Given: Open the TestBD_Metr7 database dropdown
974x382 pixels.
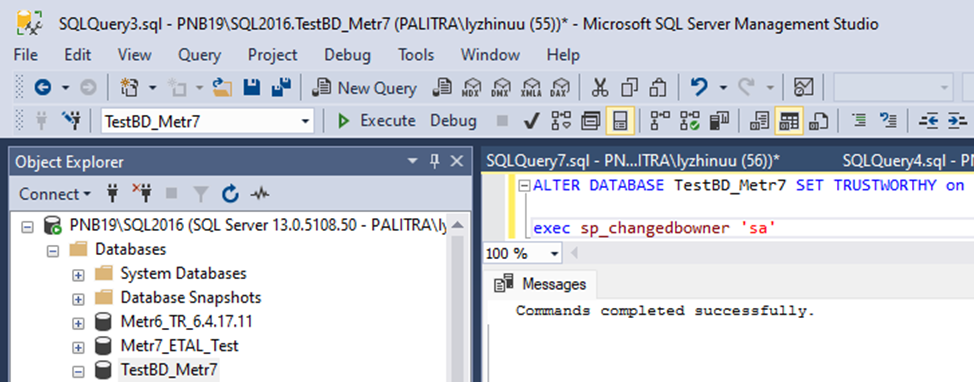Looking at the screenshot, I should 306,121.
